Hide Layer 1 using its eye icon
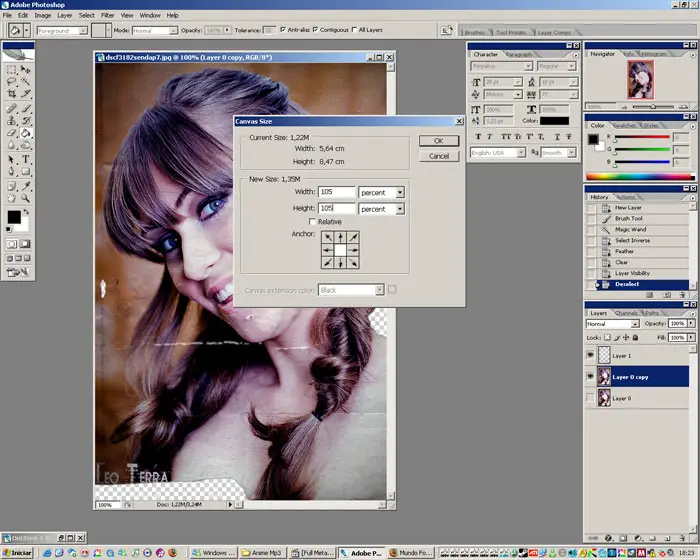700x560 pixels. click(x=590, y=355)
